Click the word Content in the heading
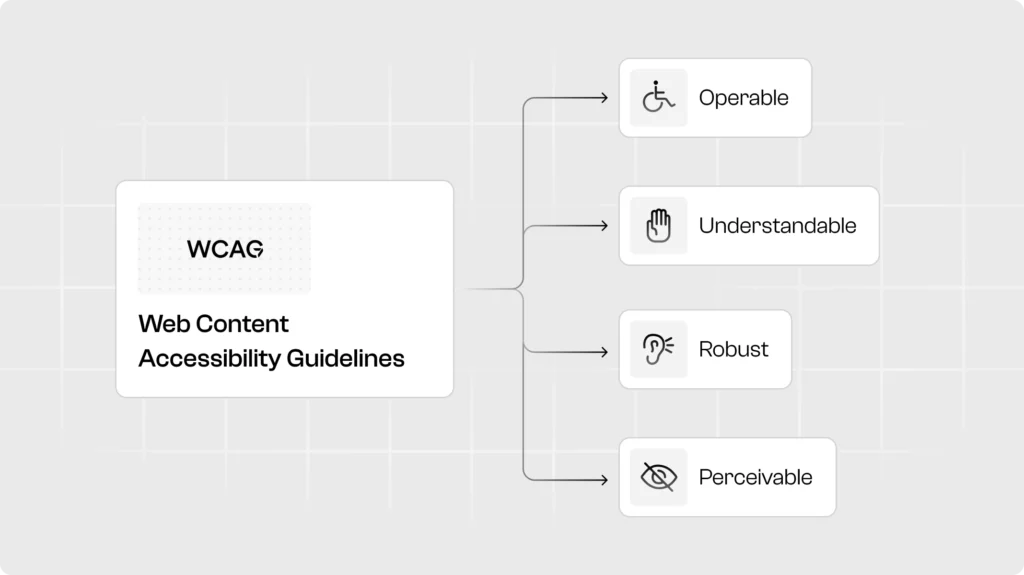 [x=242, y=324]
